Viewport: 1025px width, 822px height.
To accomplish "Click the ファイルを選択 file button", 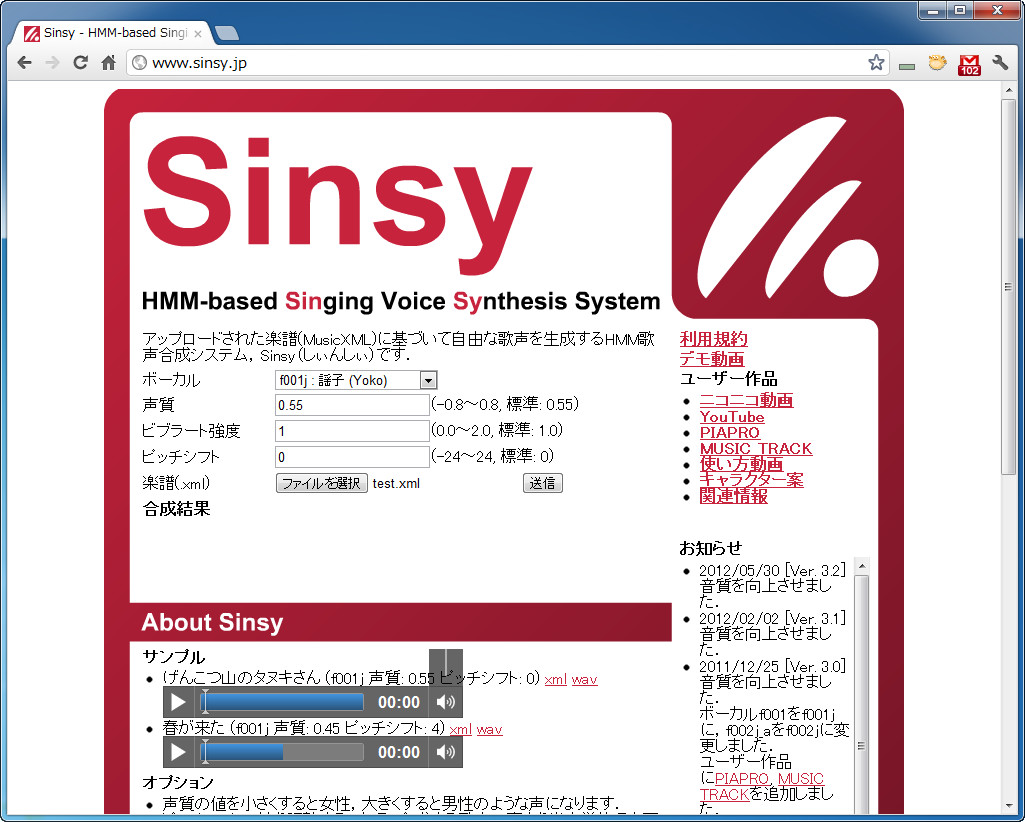I will [321, 483].
